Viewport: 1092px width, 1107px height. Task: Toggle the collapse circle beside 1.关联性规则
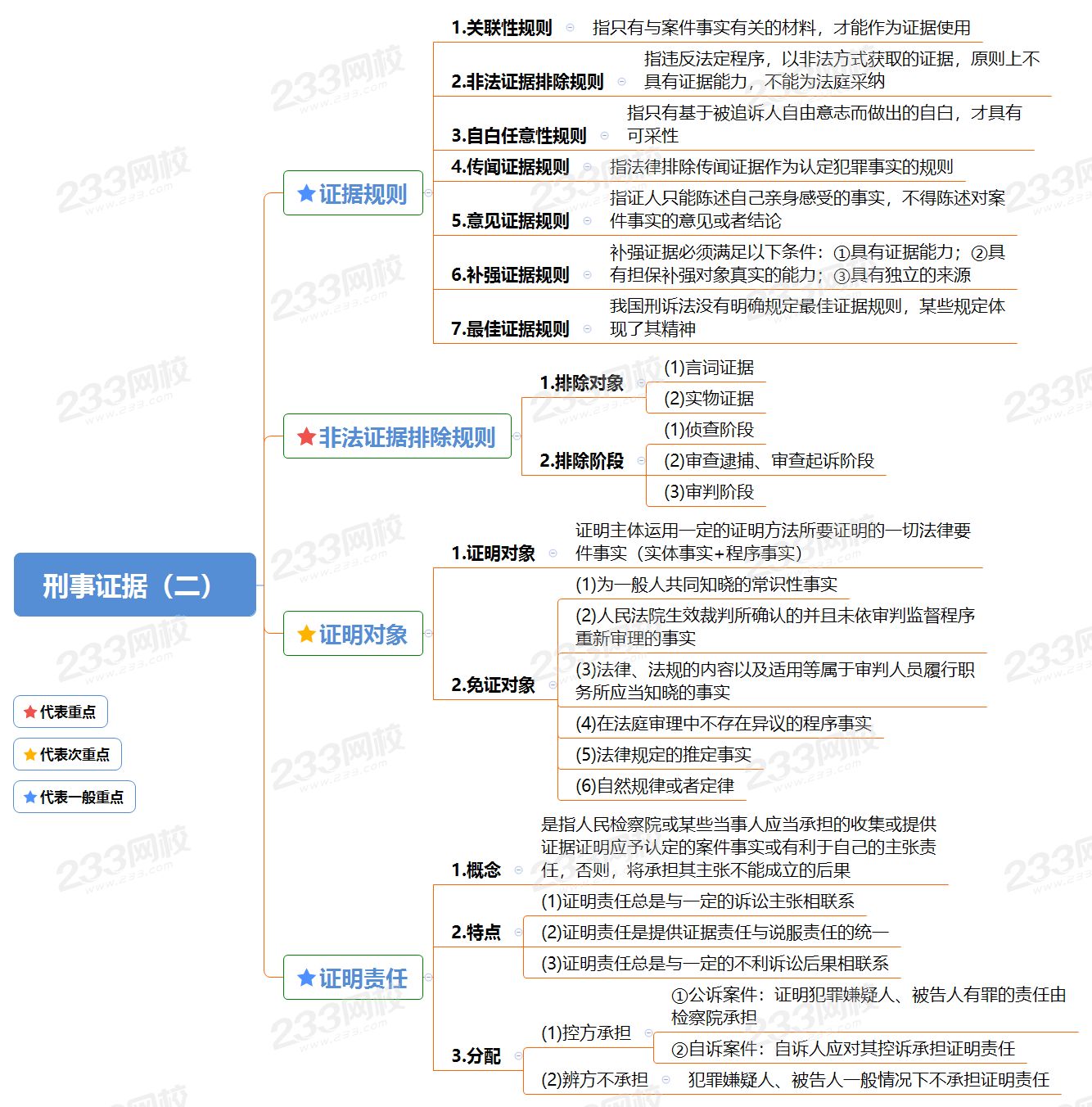(x=571, y=28)
